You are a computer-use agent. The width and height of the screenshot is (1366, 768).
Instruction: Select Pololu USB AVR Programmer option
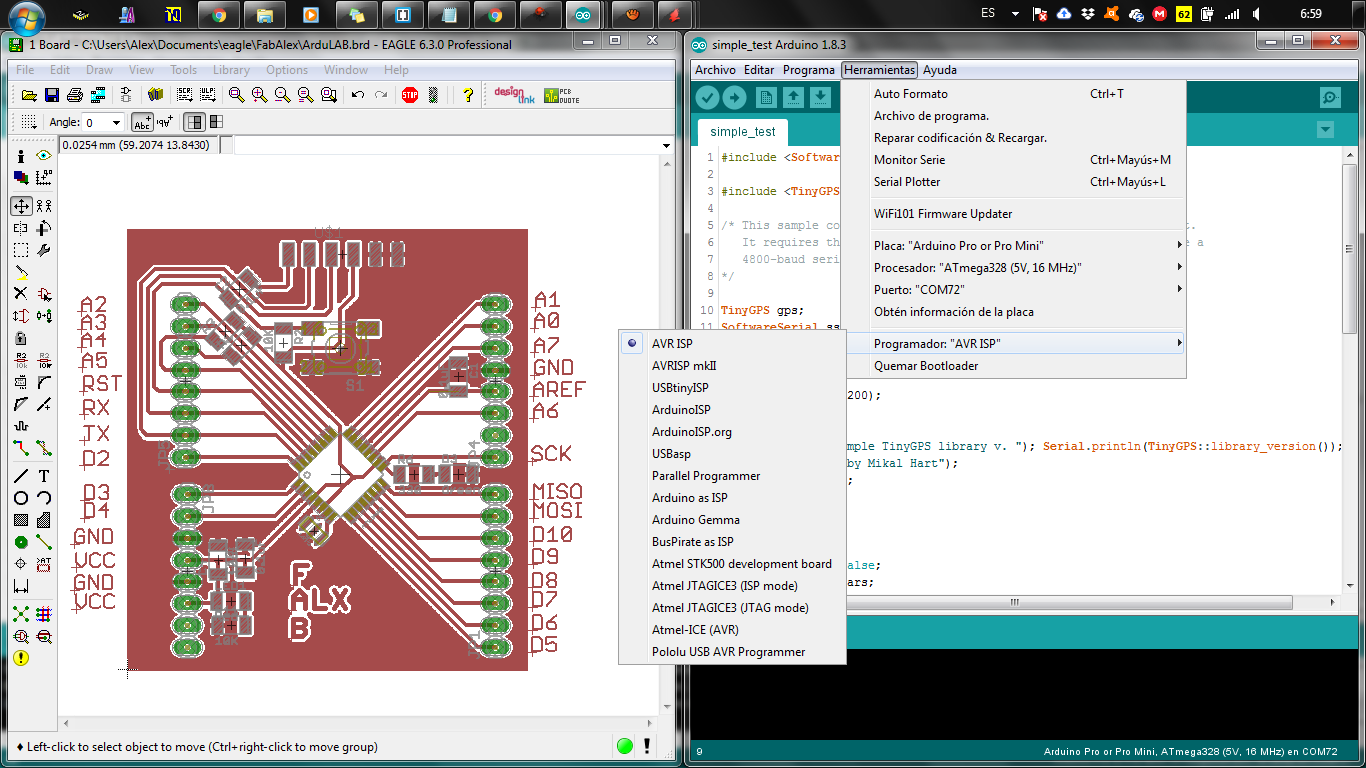pyautogui.click(x=733, y=652)
